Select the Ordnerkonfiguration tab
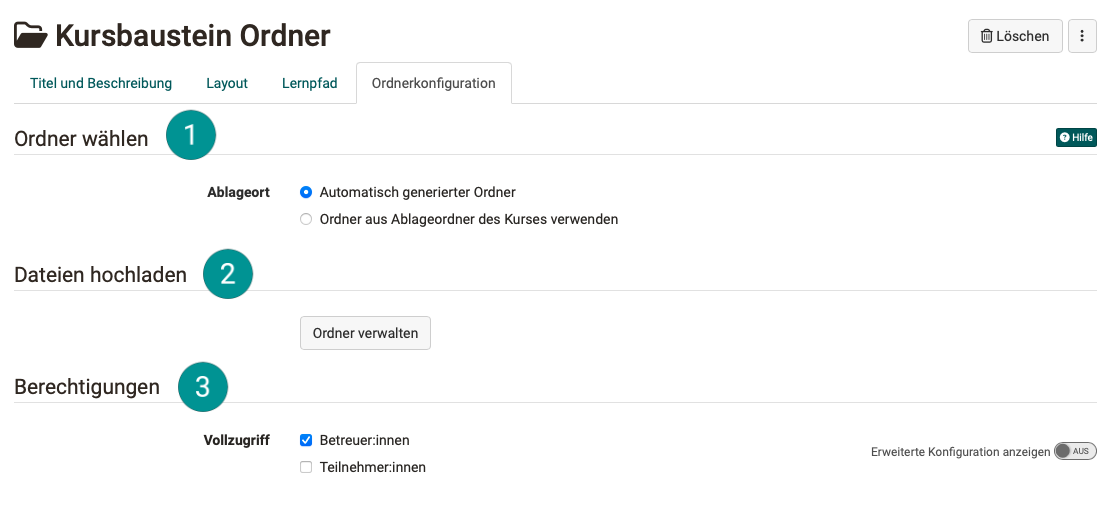Screen dimensions: 1115x519 433,83
